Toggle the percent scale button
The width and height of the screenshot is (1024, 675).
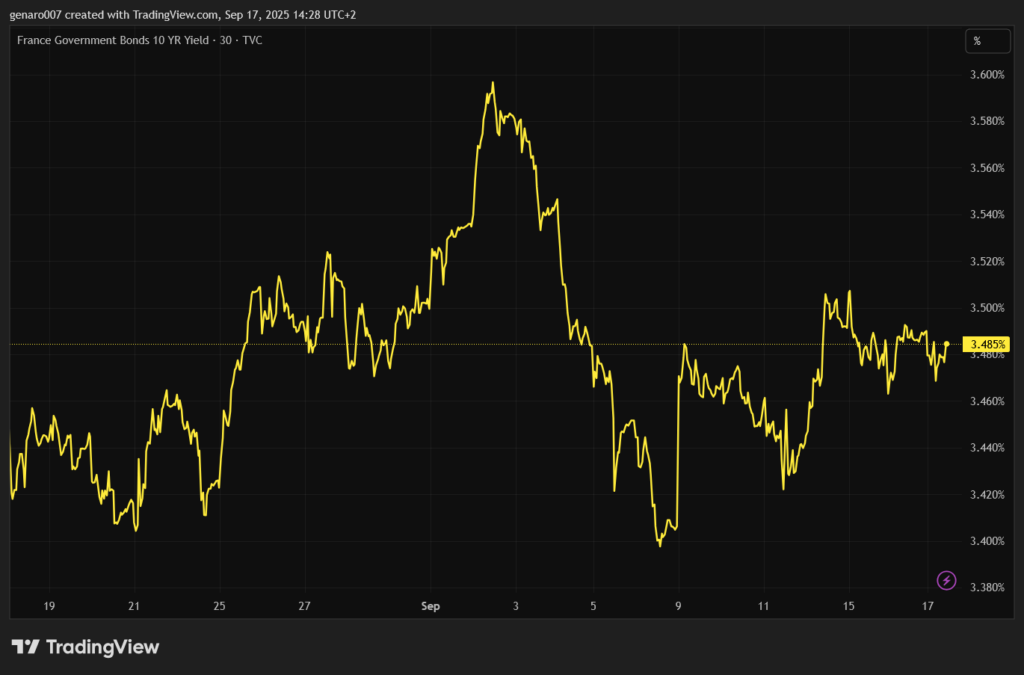pyautogui.click(x=977, y=41)
